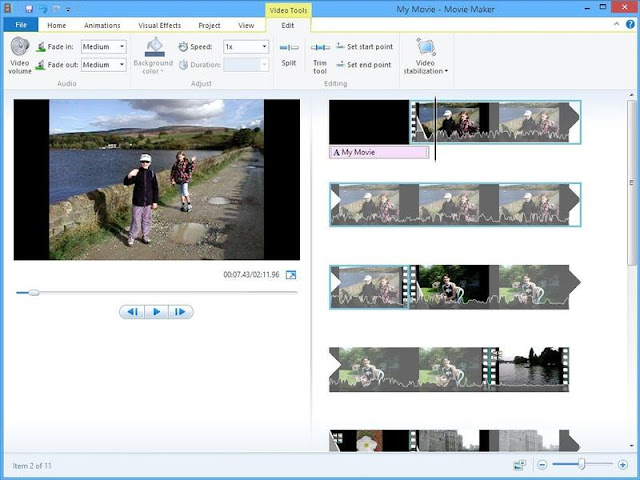Click the Speed stopwatch icon
The height and width of the screenshot is (480, 640).
click(183, 47)
